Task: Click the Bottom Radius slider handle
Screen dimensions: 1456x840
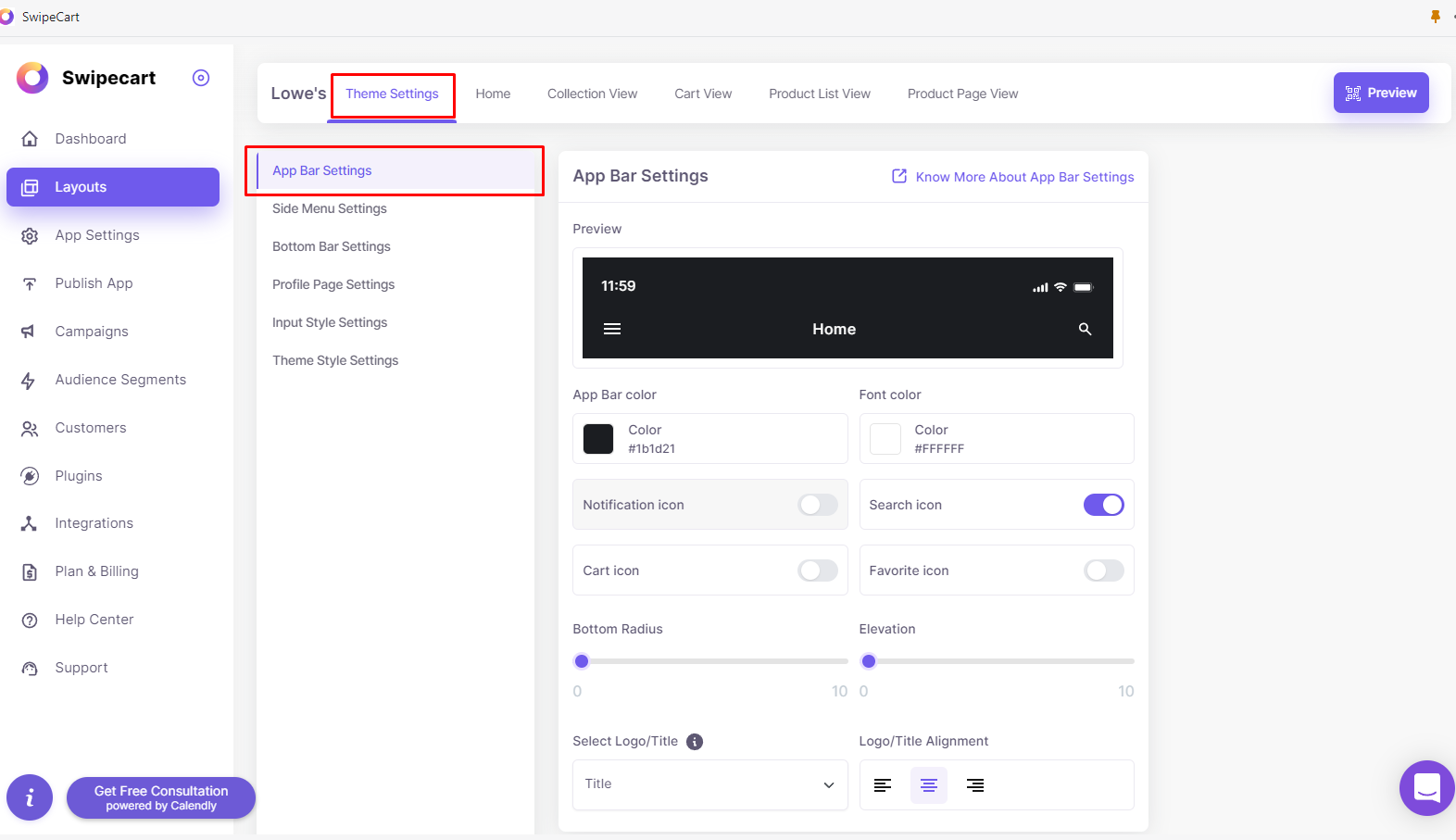Action: pos(582,661)
